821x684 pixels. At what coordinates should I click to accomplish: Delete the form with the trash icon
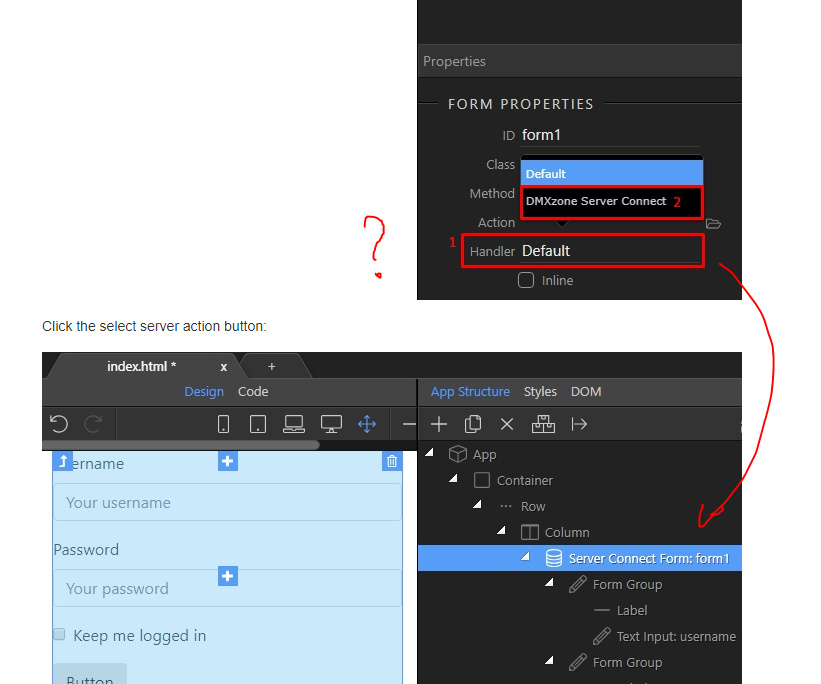(392, 461)
